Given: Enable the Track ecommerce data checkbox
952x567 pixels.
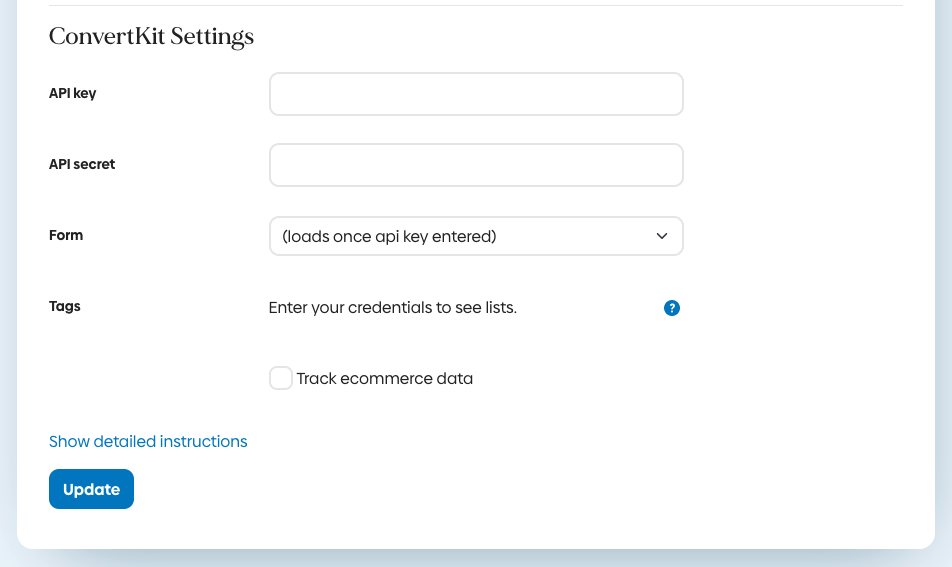Looking at the screenshot, I should click(281, 378).
